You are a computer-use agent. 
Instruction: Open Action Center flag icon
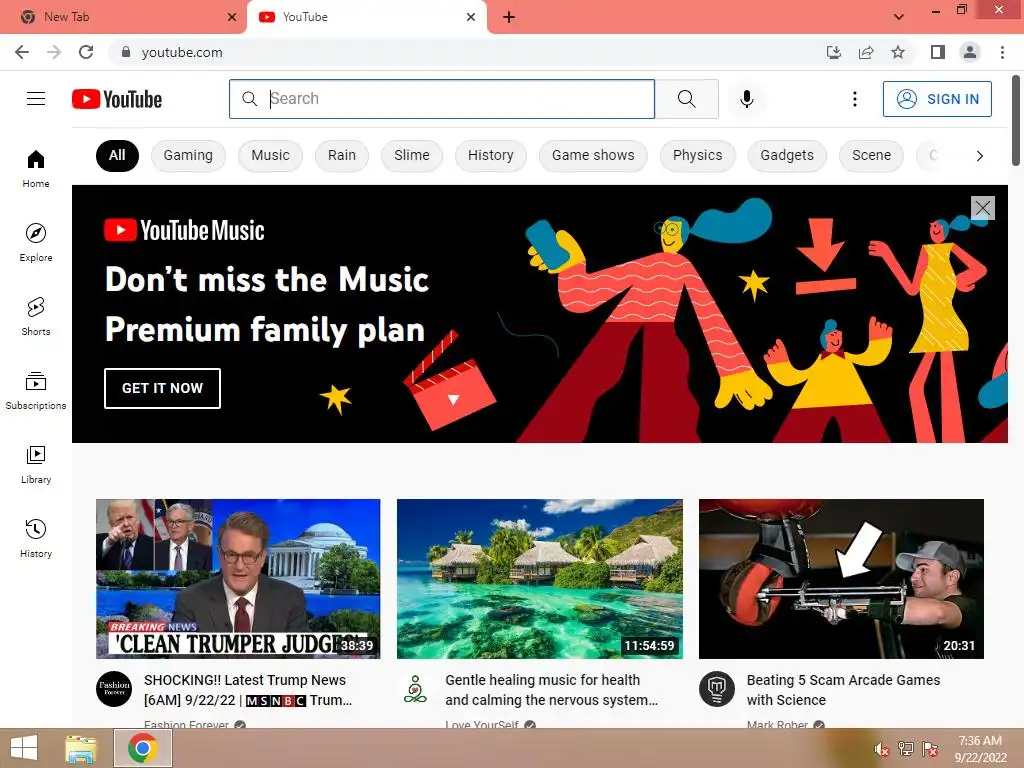pos(929,749)
